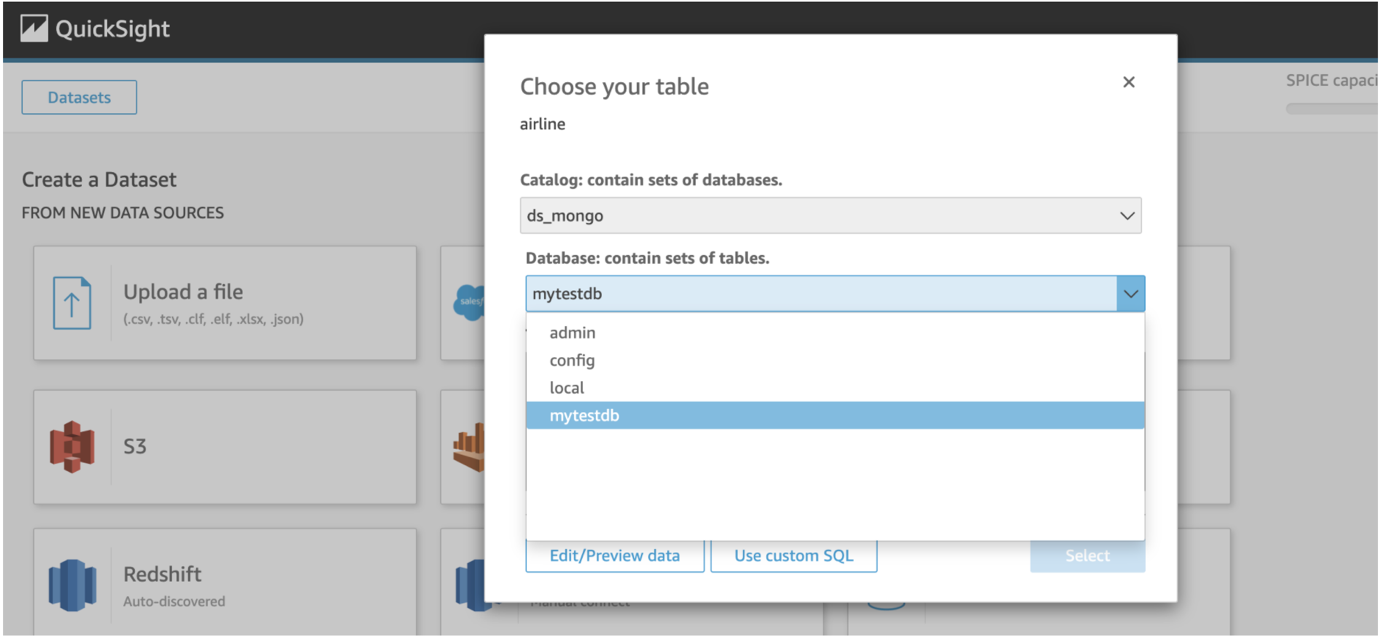Open the Redshift data source card

coord(225,585)
